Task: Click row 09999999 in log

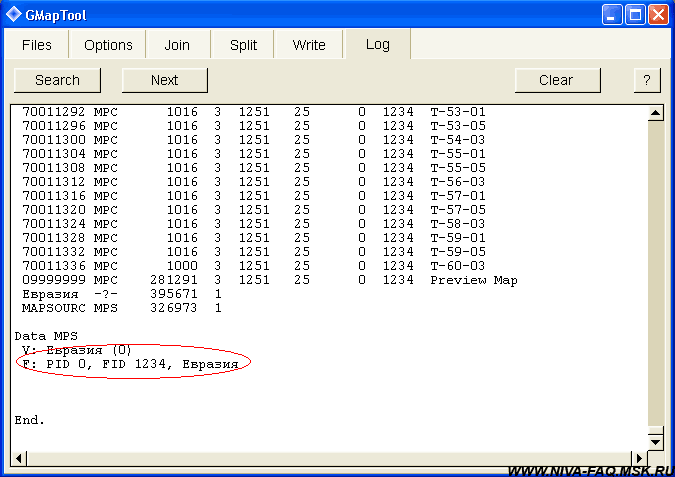Action: [269, 280]
